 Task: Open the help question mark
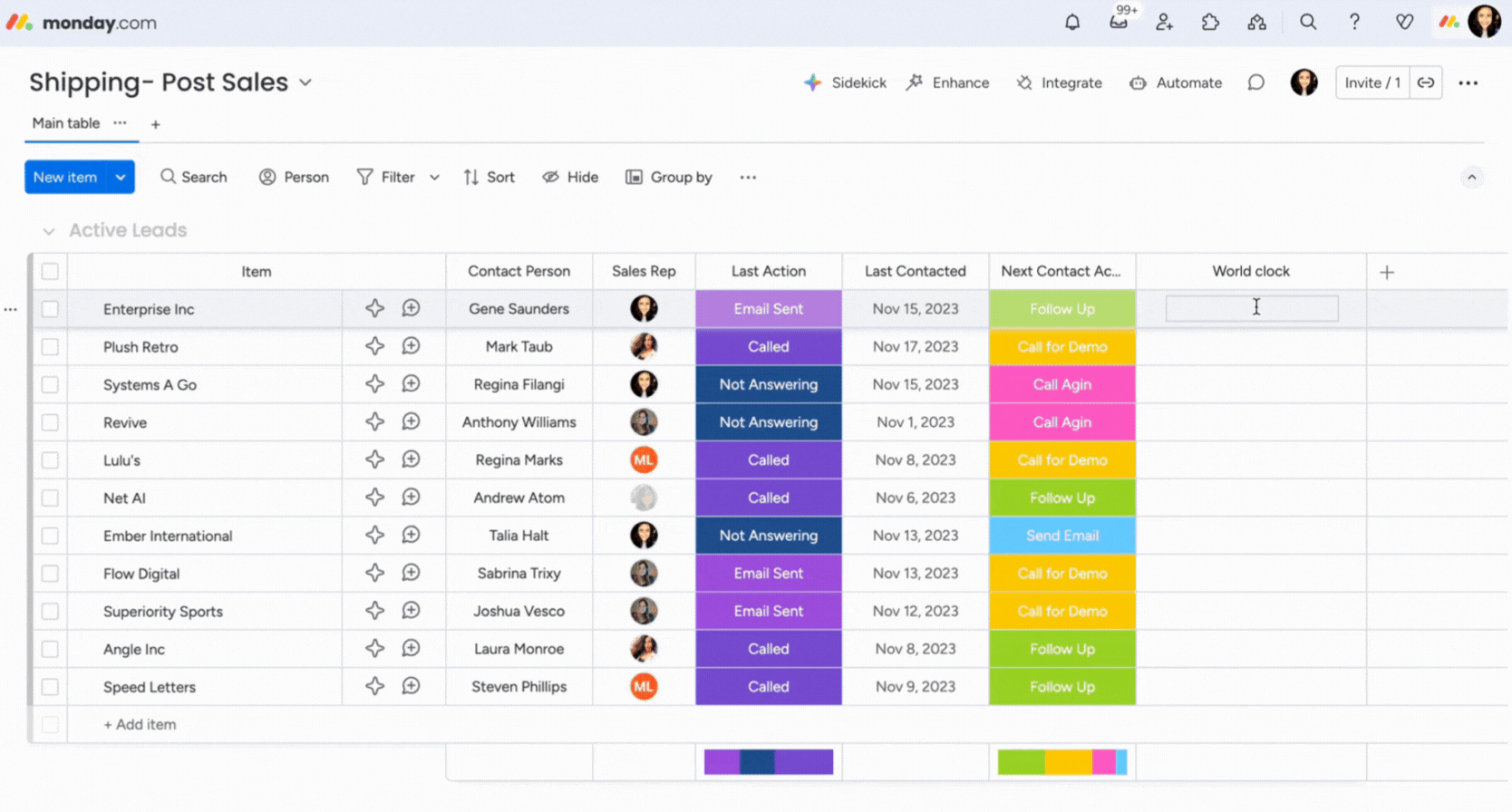click(1354, 22)
